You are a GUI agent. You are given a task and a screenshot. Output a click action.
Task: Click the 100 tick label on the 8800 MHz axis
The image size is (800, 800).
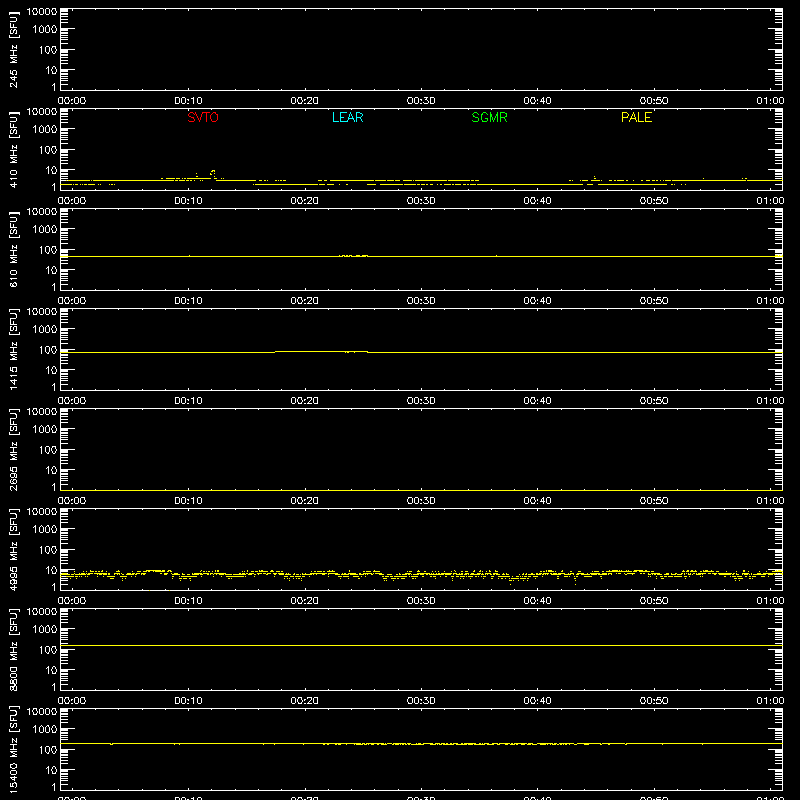point(48,650)
